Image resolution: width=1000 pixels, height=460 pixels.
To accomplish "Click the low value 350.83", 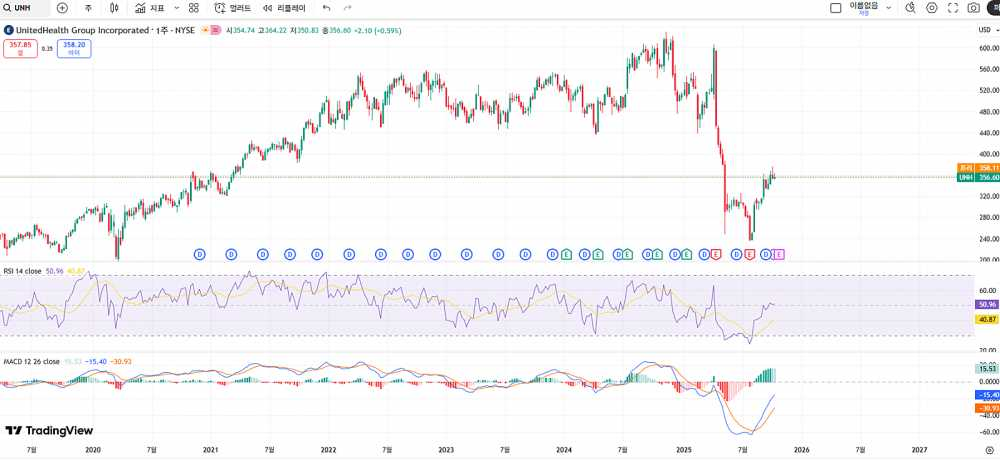I will pos(309,30).
